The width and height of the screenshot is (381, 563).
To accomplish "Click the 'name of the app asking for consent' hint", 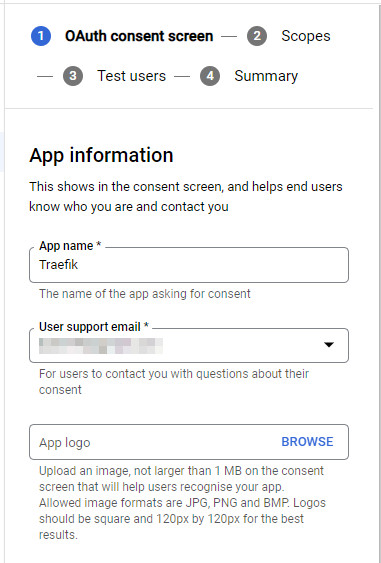I will (x=145, y=294).
